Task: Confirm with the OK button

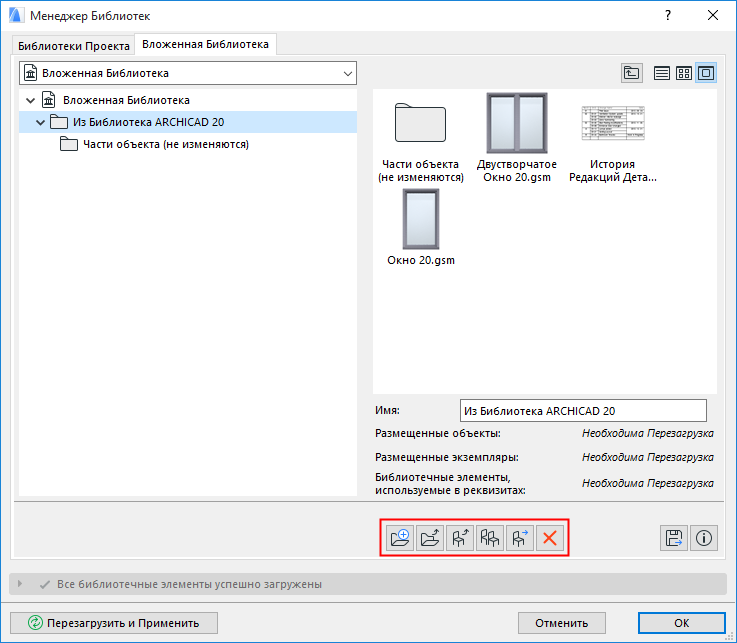Action: [x=682, y=623]
